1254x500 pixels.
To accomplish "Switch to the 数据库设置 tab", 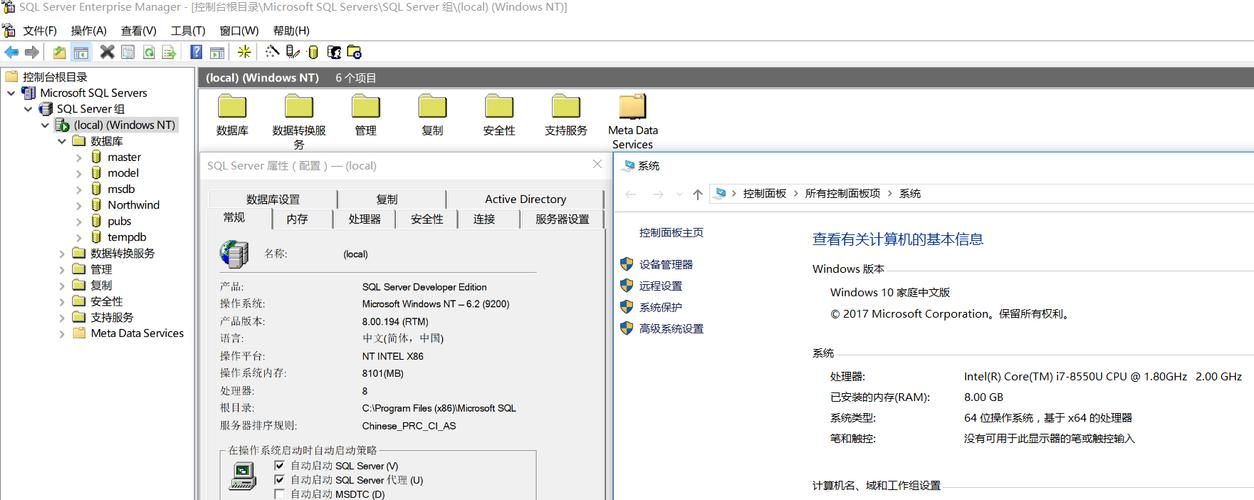I will pos(273,199).
